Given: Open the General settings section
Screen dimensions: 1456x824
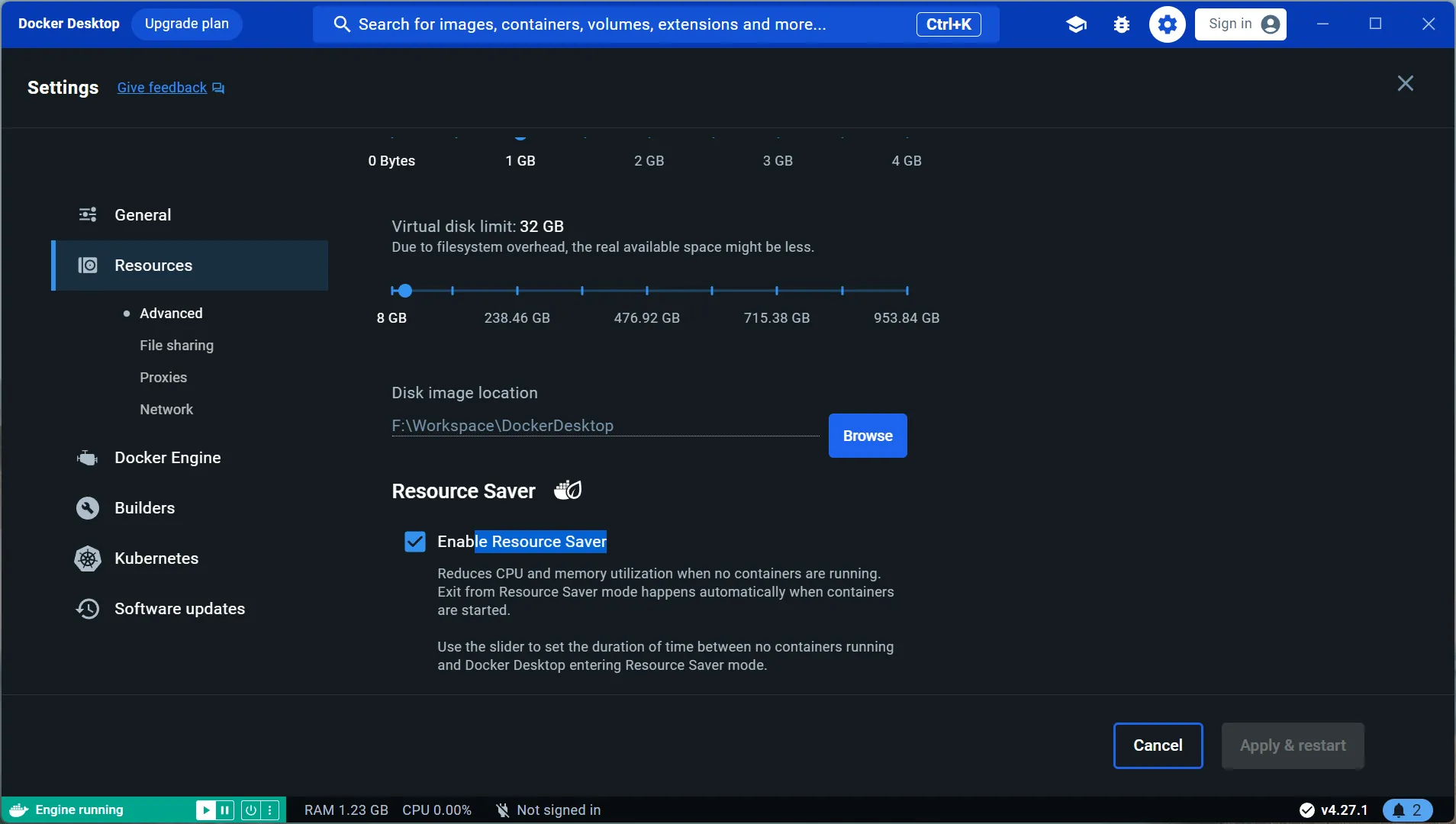Looking at the screenshot, I should tap(189, 215).
